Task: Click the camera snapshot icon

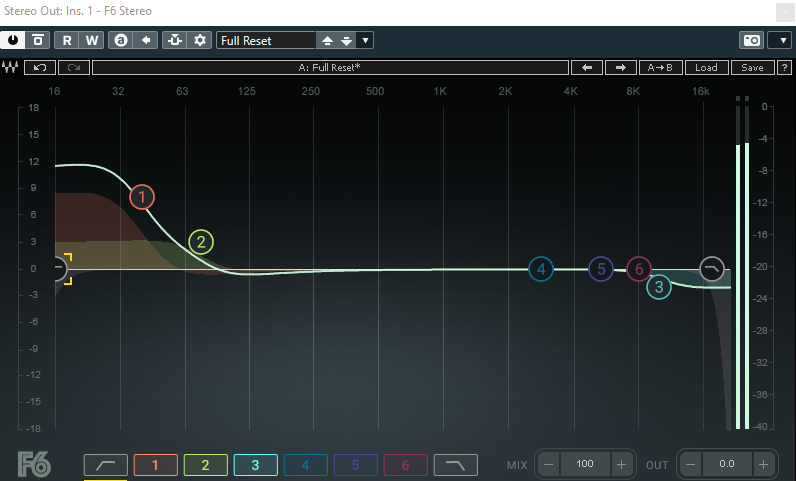Action: click(x=750, y=40)
